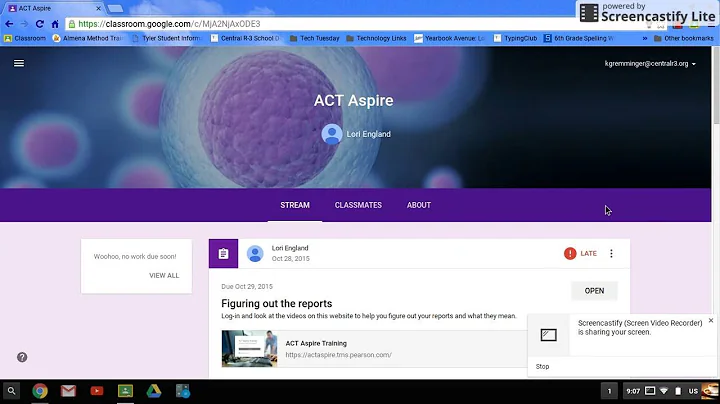Screen dimensions: 720x404
Task: Click the assignment clipboard icon
Action: [224, 253]
